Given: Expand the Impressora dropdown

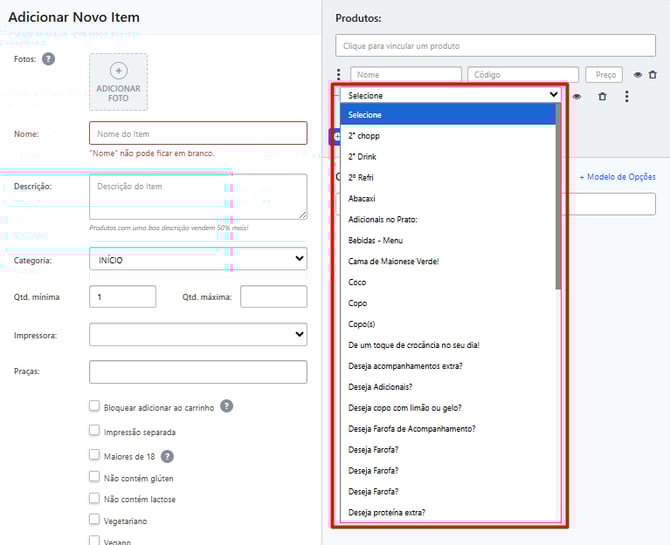Looking at the screenshot, I should click(198, 334).
